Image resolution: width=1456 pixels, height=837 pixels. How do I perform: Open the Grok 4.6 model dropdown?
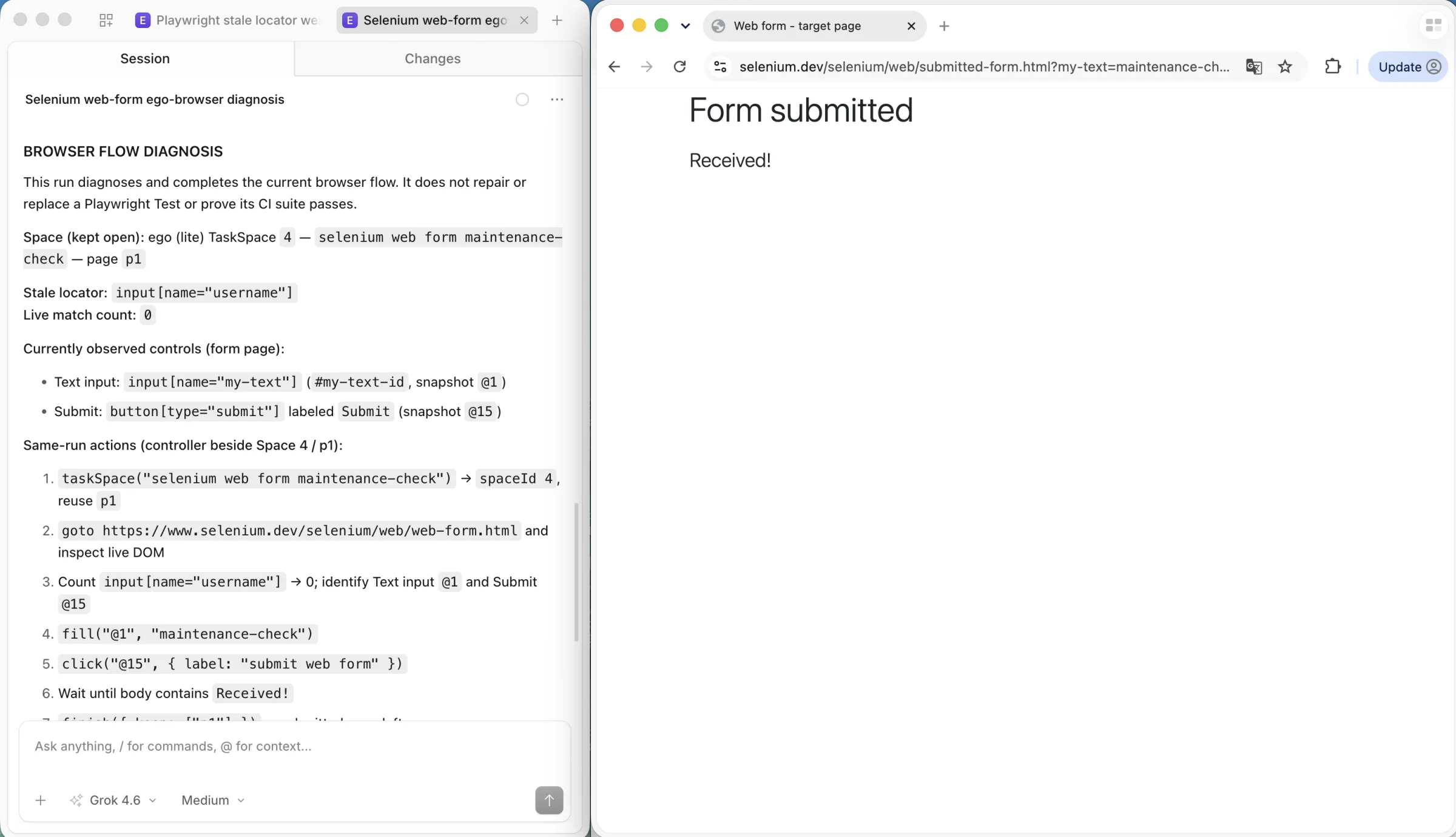click(x=113, y=801)
